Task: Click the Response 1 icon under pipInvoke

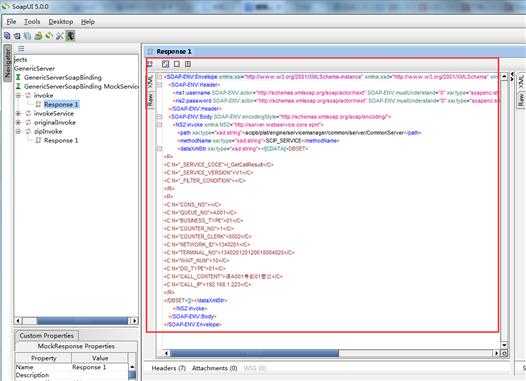Action: click(38, 140)
